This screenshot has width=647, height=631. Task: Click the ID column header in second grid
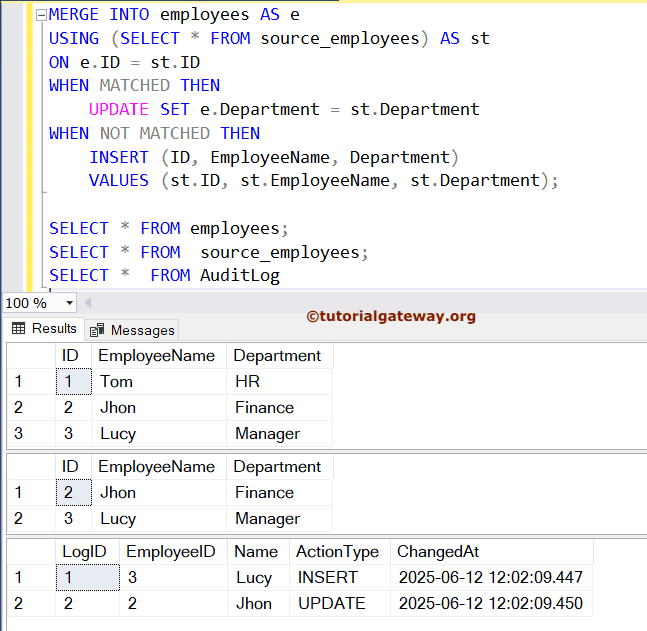73,467
